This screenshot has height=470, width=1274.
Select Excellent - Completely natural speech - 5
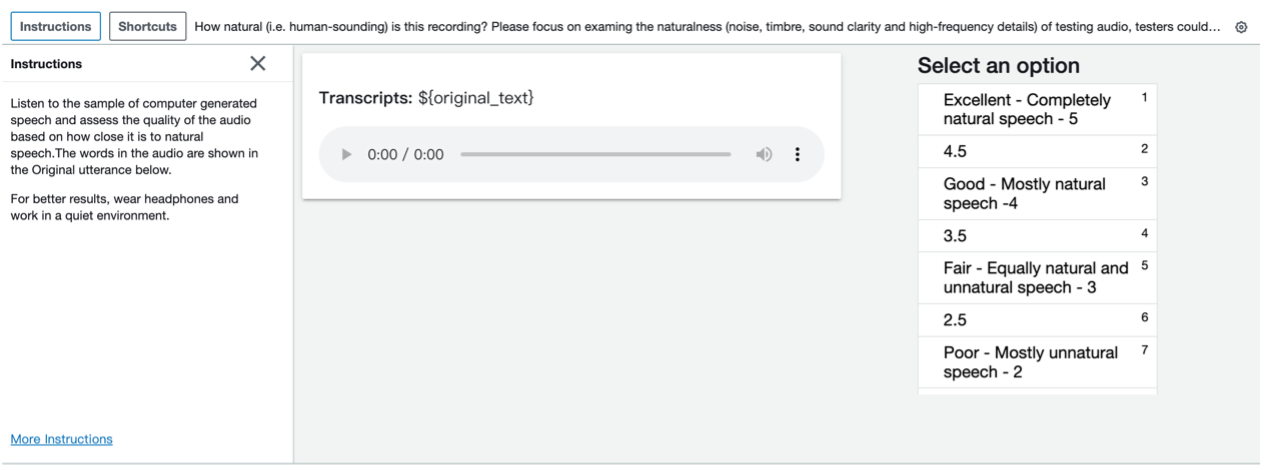1036,110
